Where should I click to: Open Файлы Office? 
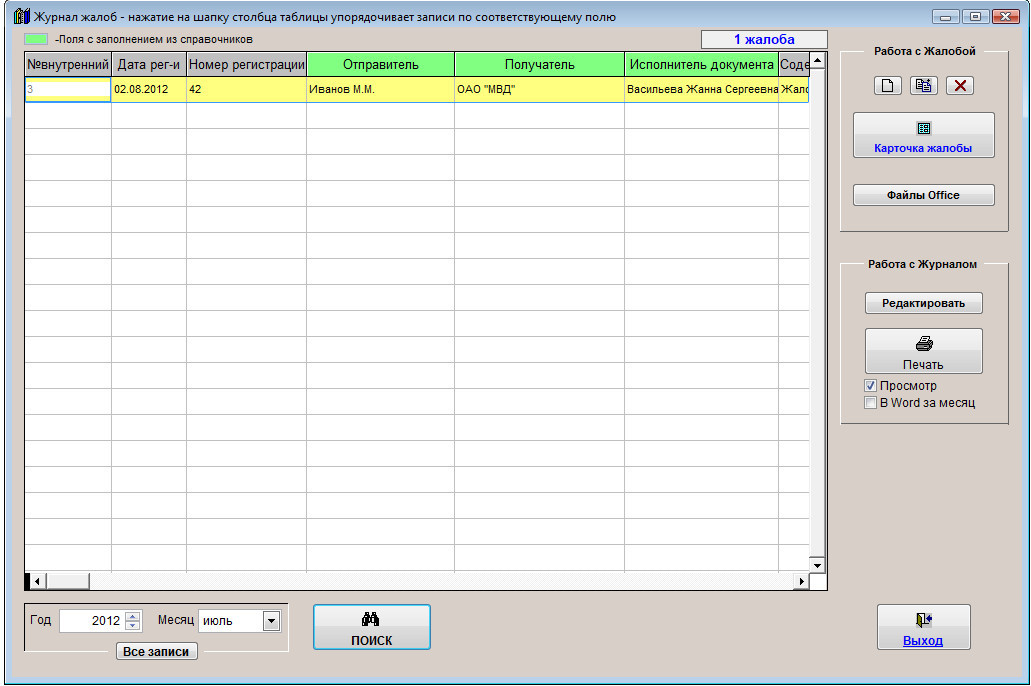coord(923,195)
